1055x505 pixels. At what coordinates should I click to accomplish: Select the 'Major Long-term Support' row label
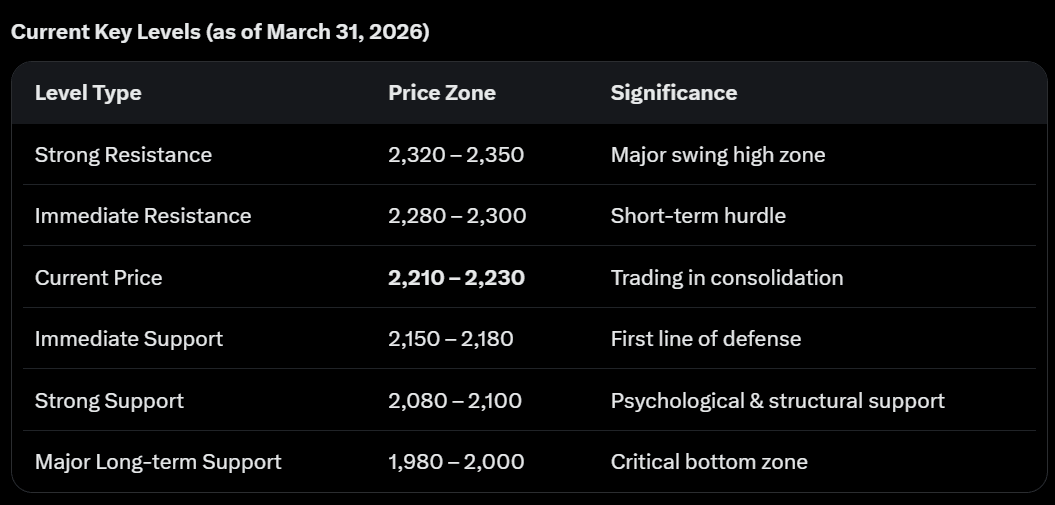(x=158, y=462)
